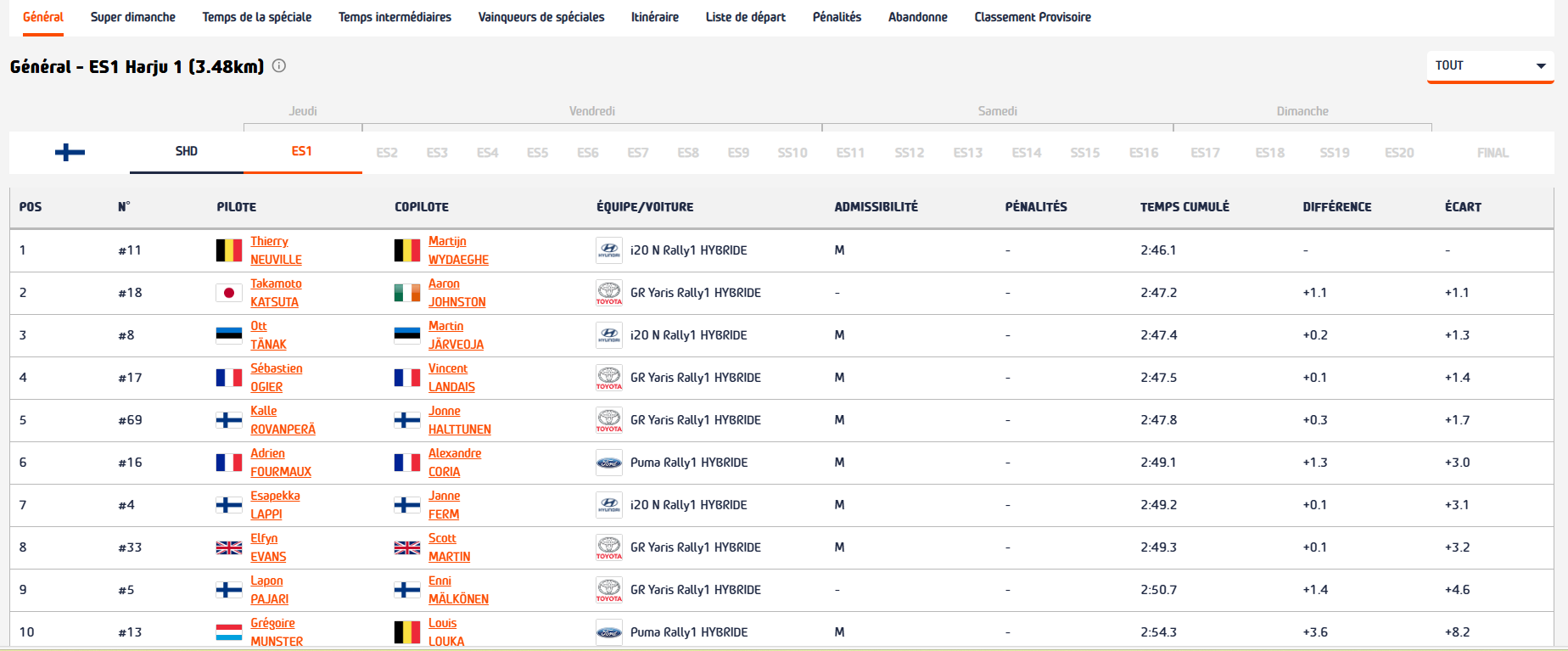
Task: Click Belgian flag next to Thierry Neuville
Action: pyautogui.click(x=229, y=250)
